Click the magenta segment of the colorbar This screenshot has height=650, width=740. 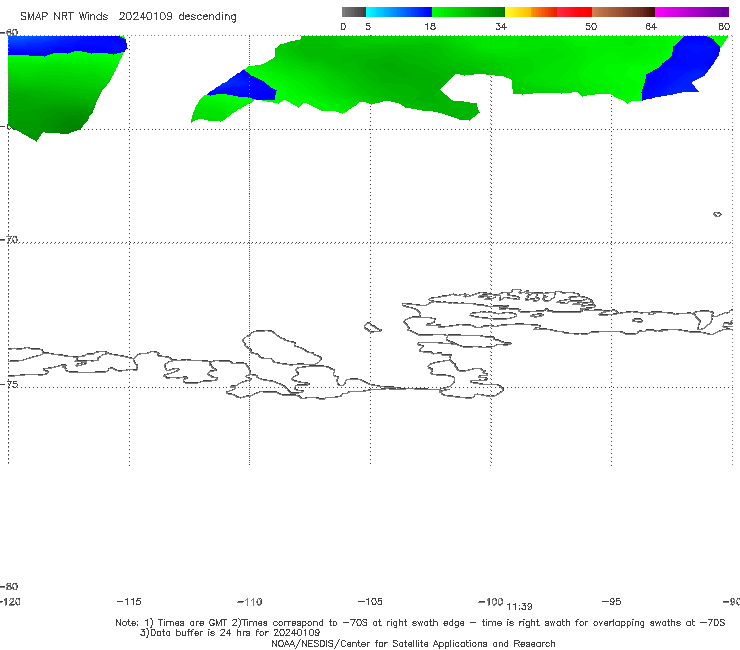[x=692, y=12]
